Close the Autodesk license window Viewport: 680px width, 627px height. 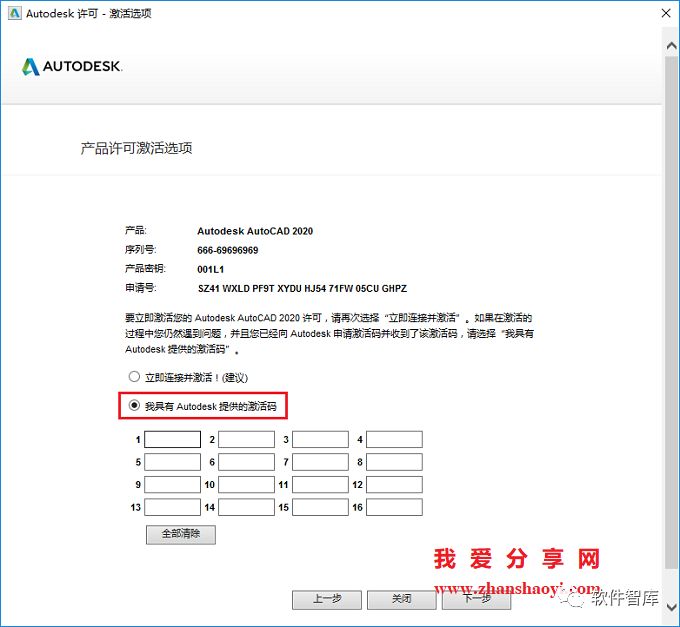tap(666, 13)
